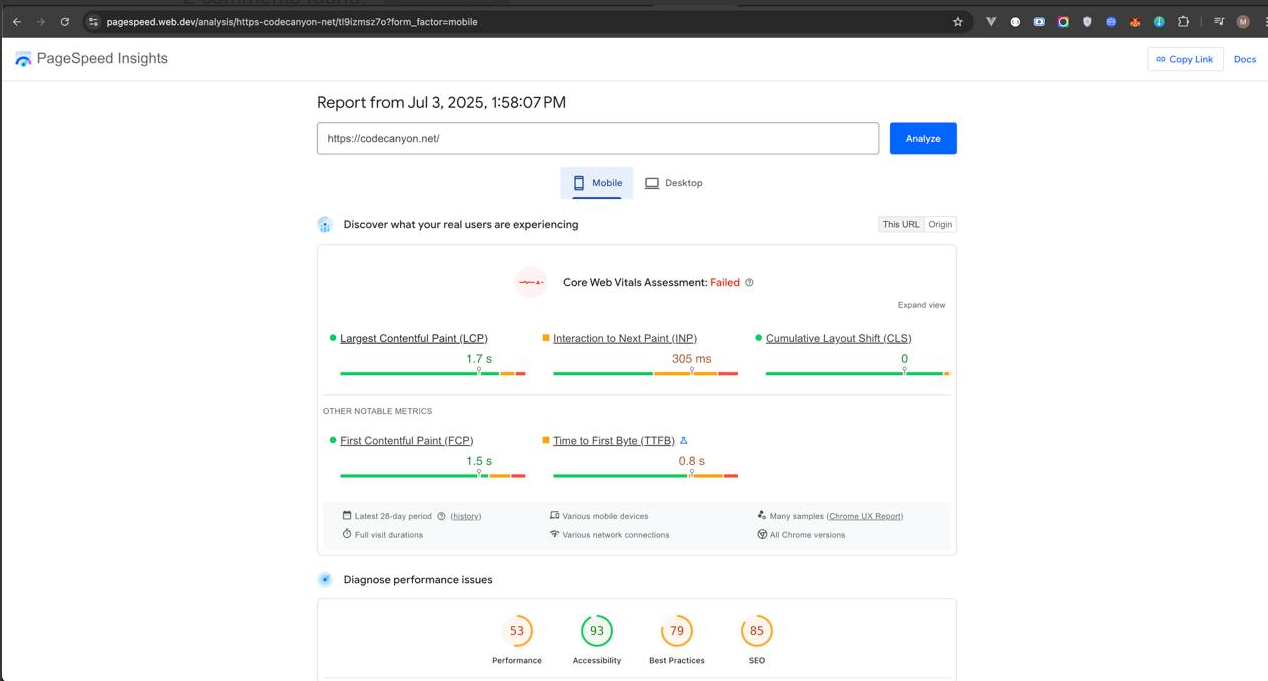This screenshot has width=1268, height=681.
Task: Click the Various network connections text
Action: [x=616, y=535]
